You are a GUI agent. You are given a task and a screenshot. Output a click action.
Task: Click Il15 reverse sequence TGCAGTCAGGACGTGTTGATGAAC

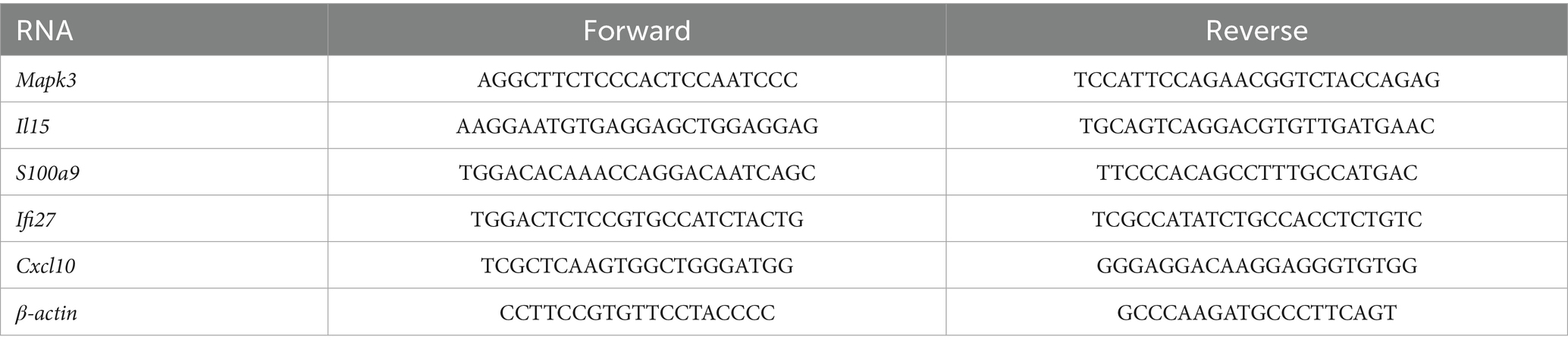1256,126
